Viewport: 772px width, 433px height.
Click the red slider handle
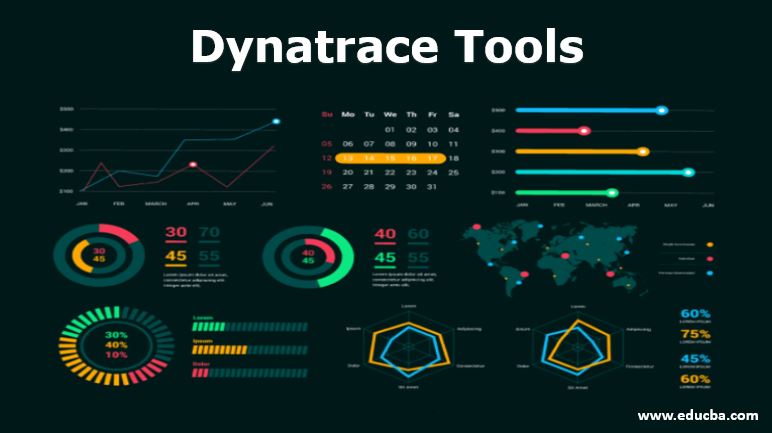(x=584, y=131)
